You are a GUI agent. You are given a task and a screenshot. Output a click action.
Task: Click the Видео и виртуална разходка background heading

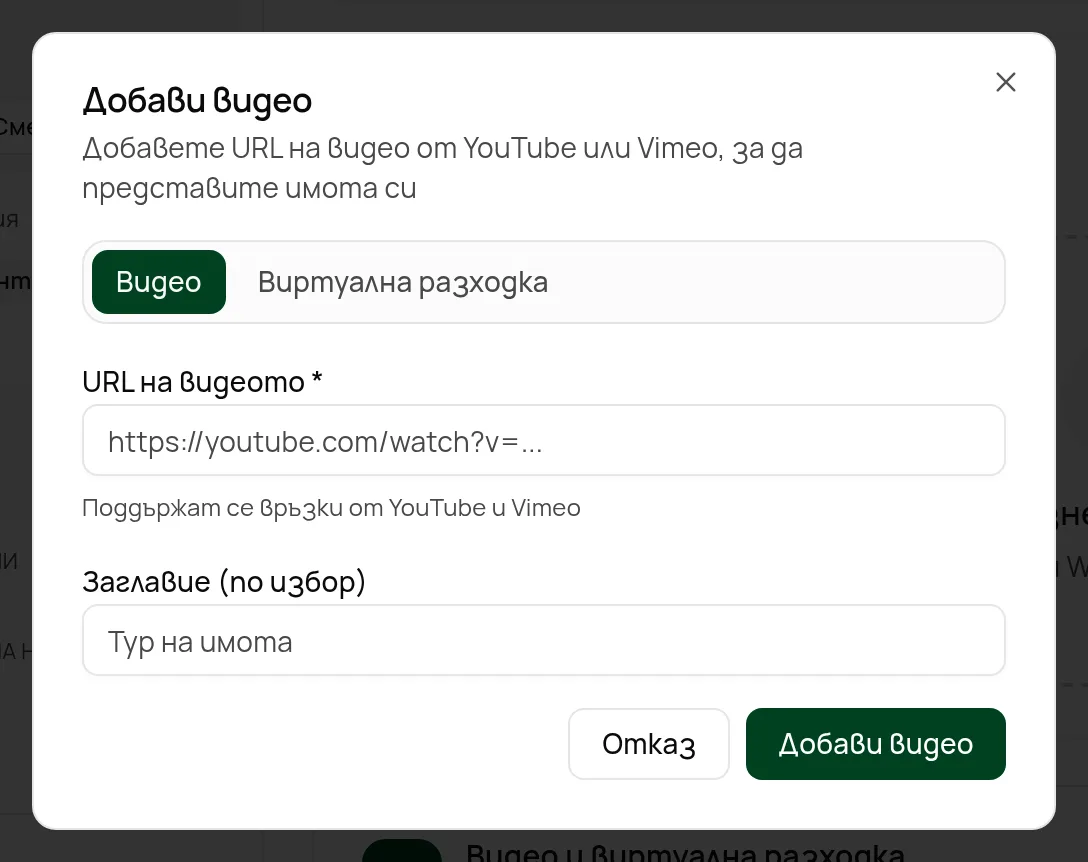pyautogui.click(x=685, y=852)
